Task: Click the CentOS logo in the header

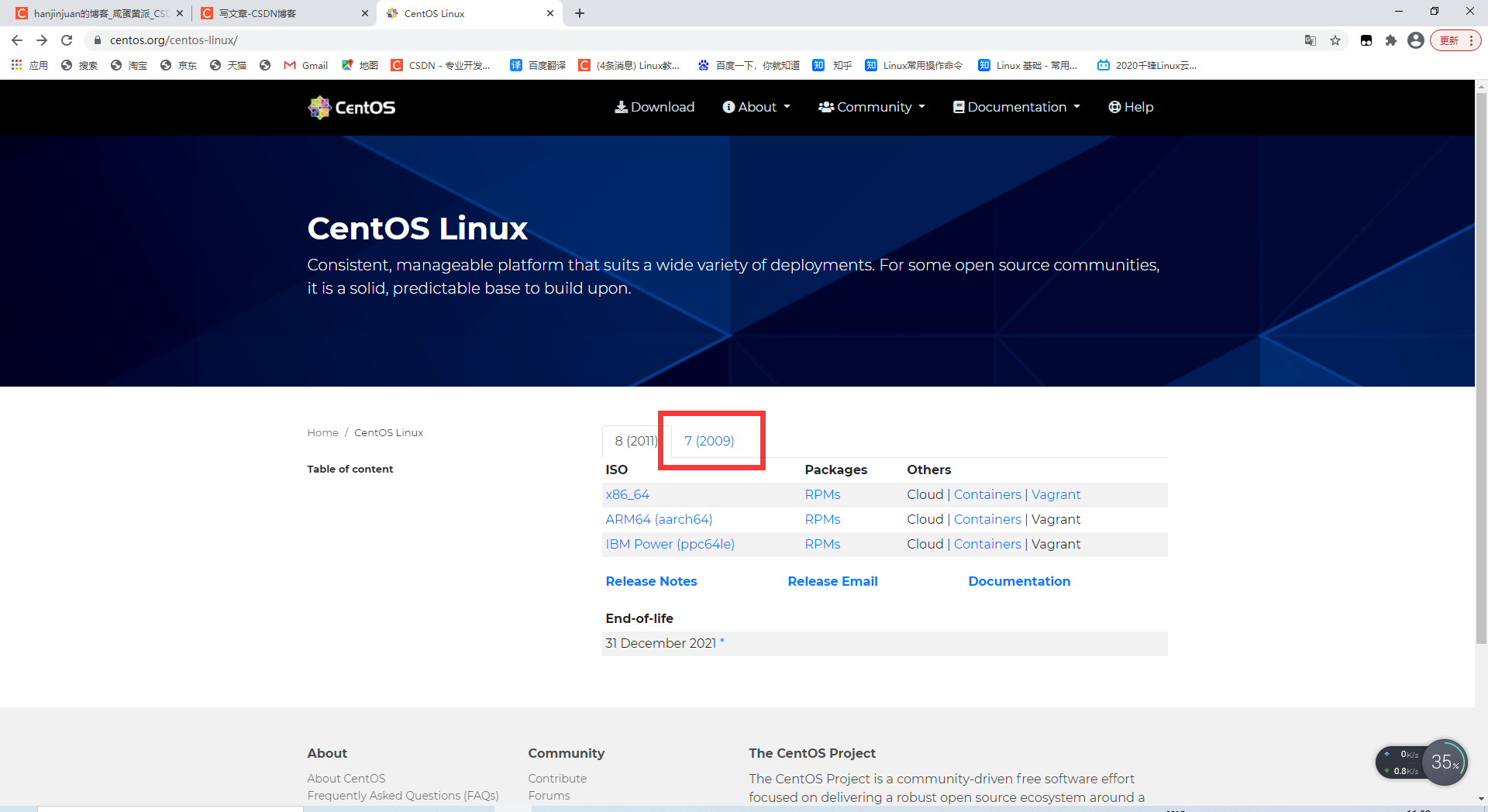Action: (352, 108)
